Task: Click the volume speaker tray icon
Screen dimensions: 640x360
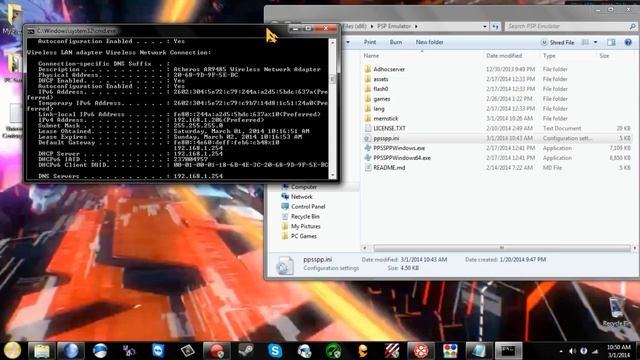Action: pos(572,351)
